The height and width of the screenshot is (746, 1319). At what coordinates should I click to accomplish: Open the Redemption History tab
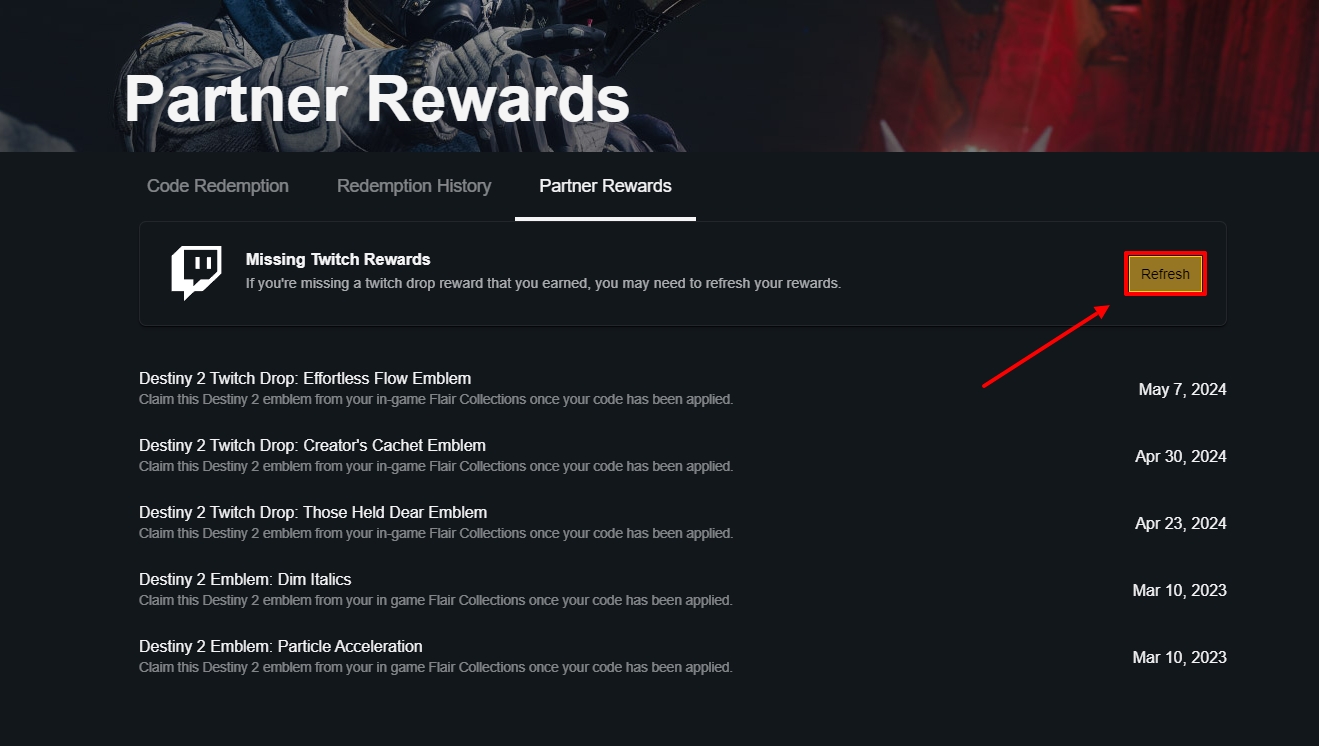click(414, 186)
